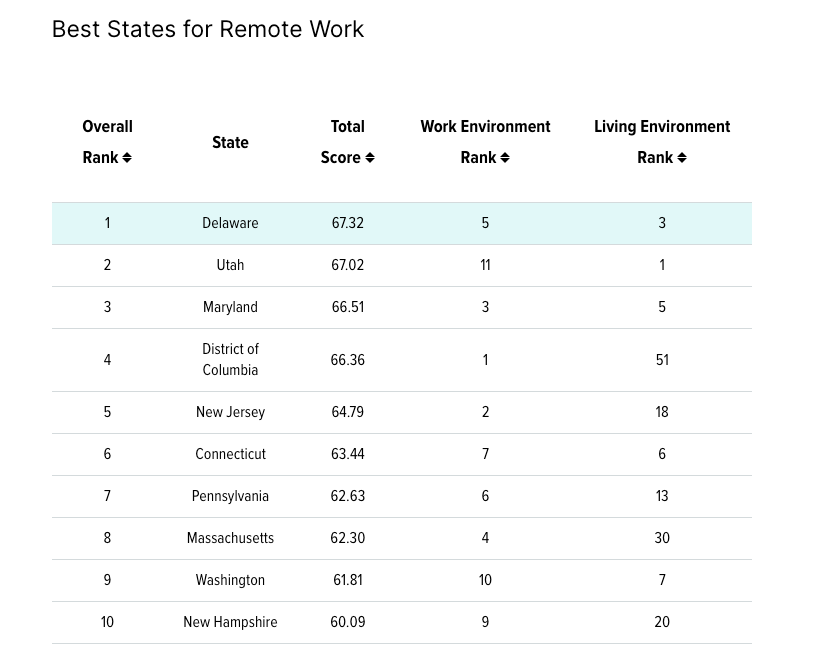Select the Total Score column header
This screenshot has height=650, width=814.
(x=347, y=142)
